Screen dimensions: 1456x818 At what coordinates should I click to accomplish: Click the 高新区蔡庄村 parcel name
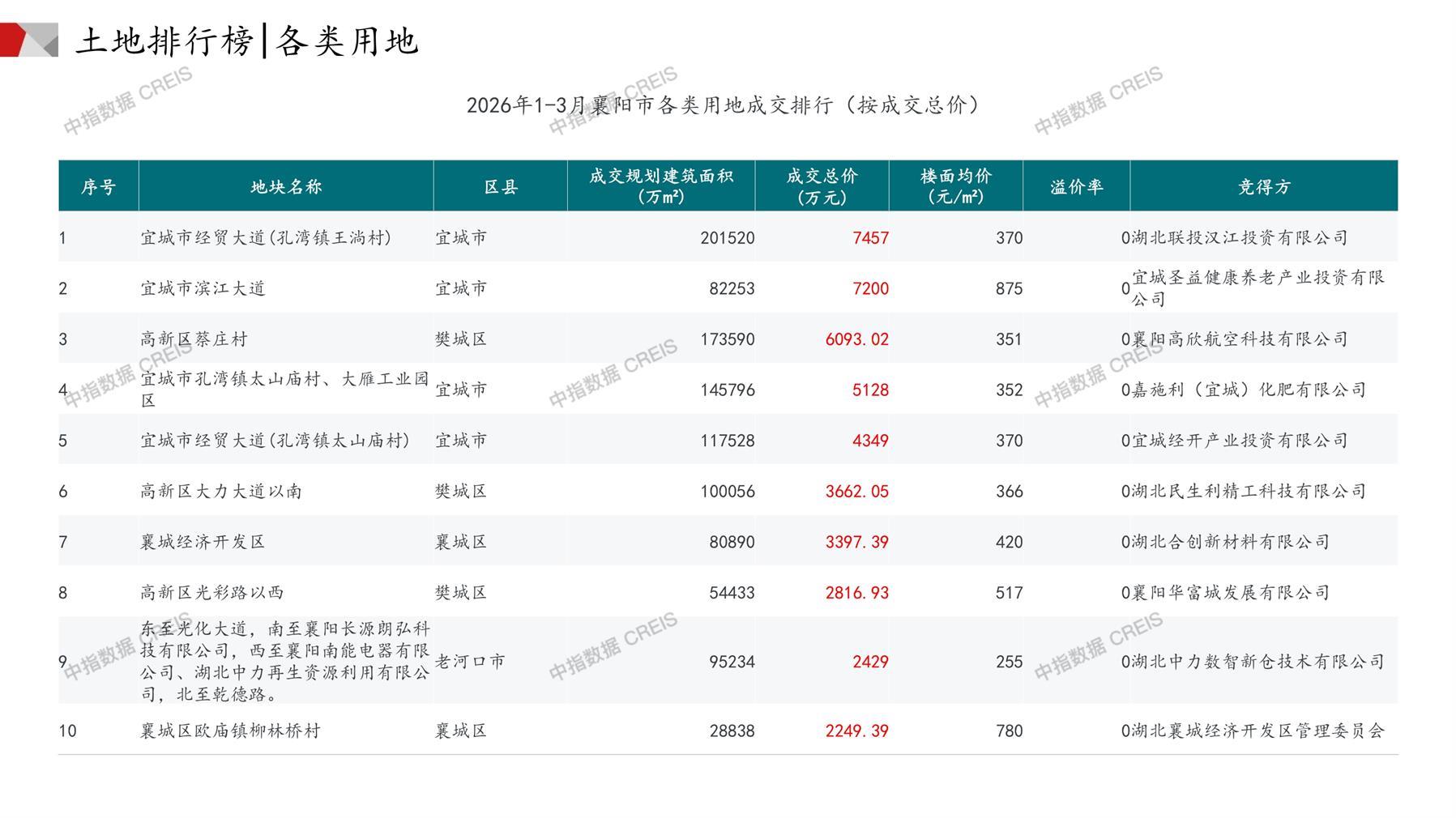tap(194, 339)
